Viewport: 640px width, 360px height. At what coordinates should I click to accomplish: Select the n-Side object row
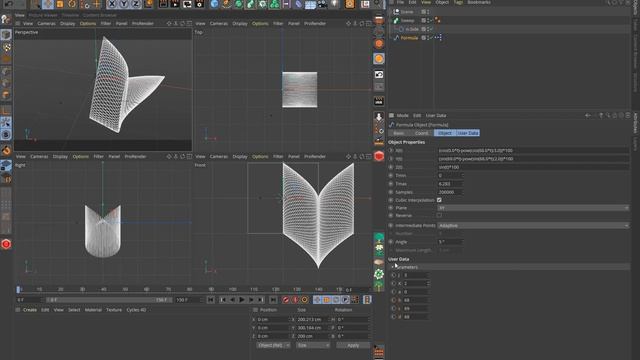tap(509, 29)
